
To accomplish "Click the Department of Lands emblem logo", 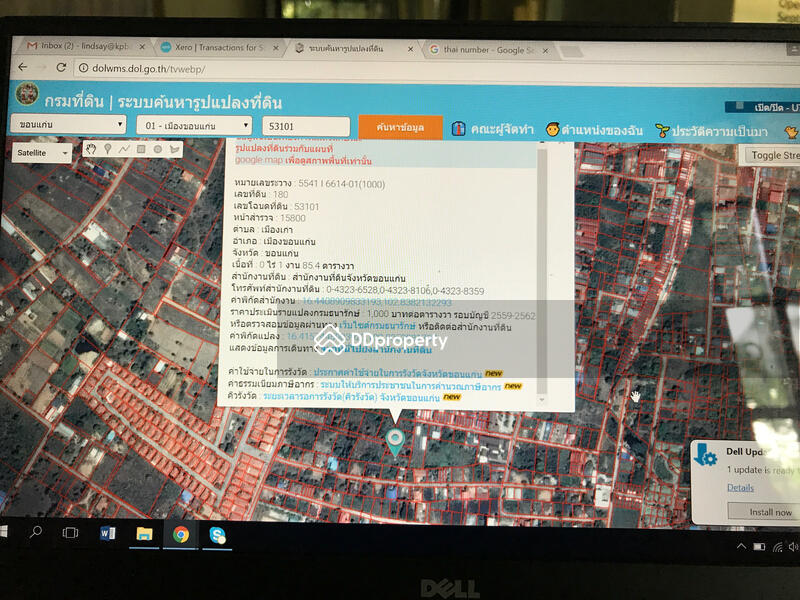I will coord(27,94).
